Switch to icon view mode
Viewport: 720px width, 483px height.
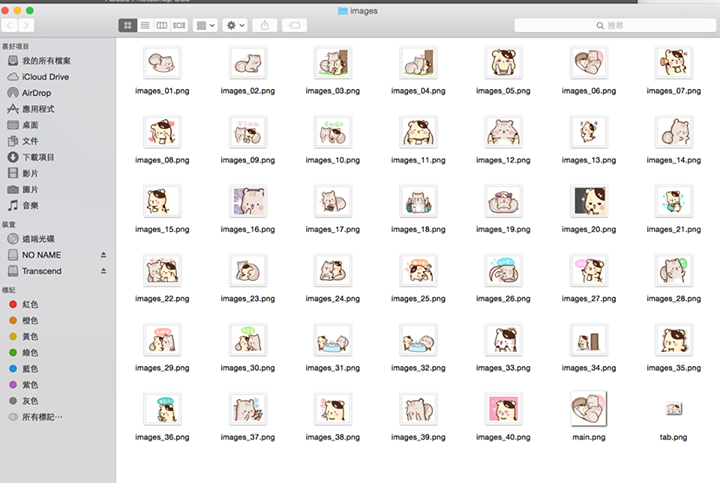(x=128, y=25)
